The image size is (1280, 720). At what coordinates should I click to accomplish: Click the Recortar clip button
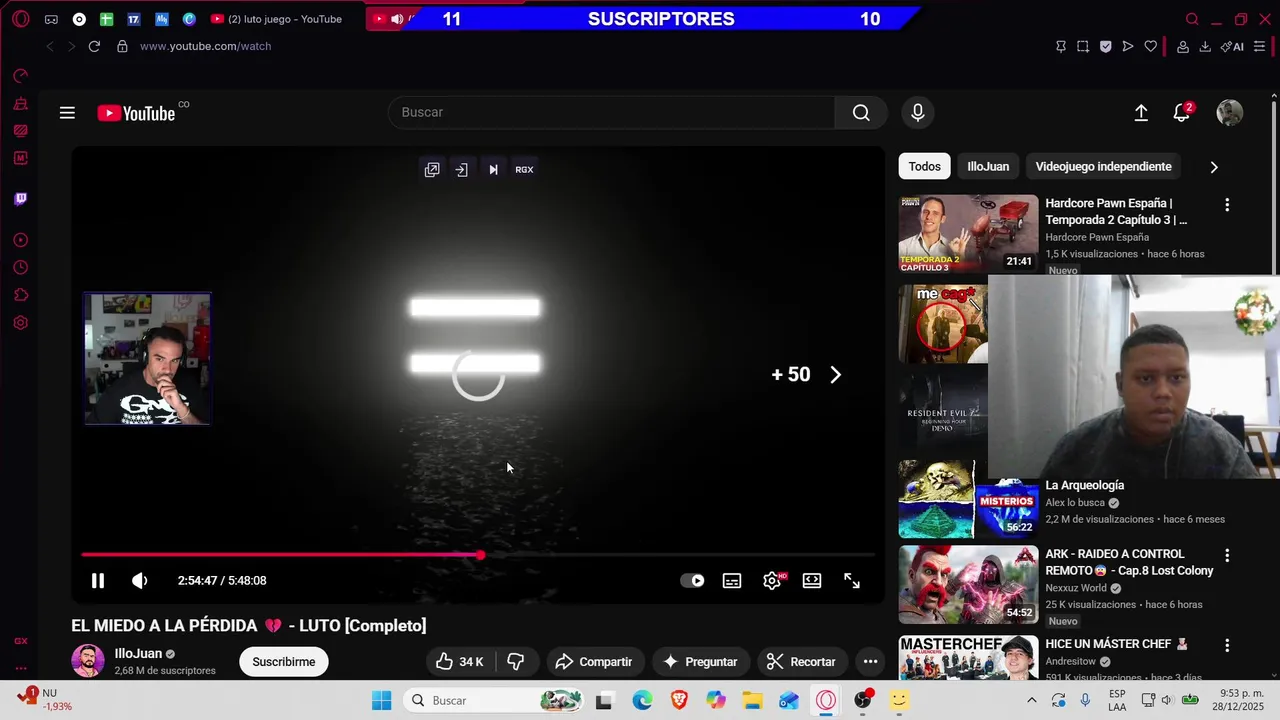coord(801,662)
